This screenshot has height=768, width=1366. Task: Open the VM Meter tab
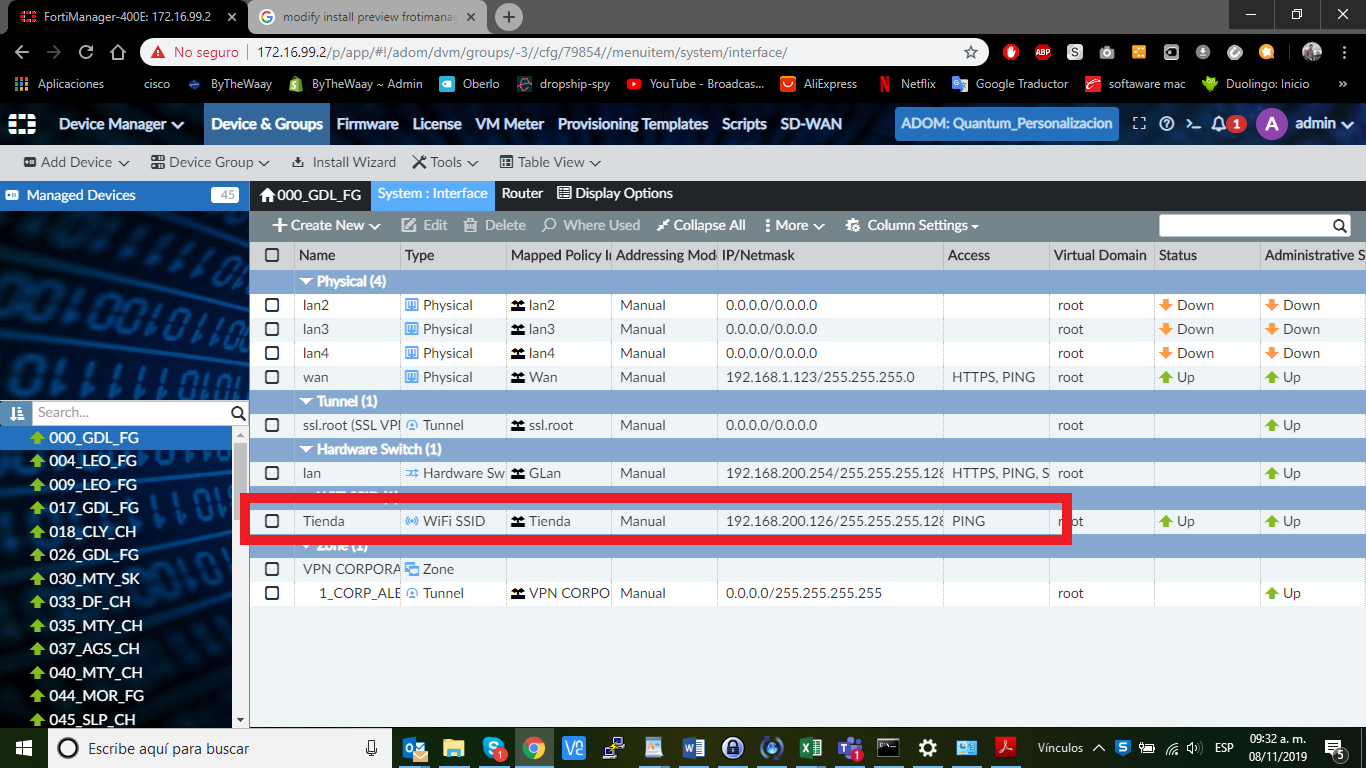point(509,124)
